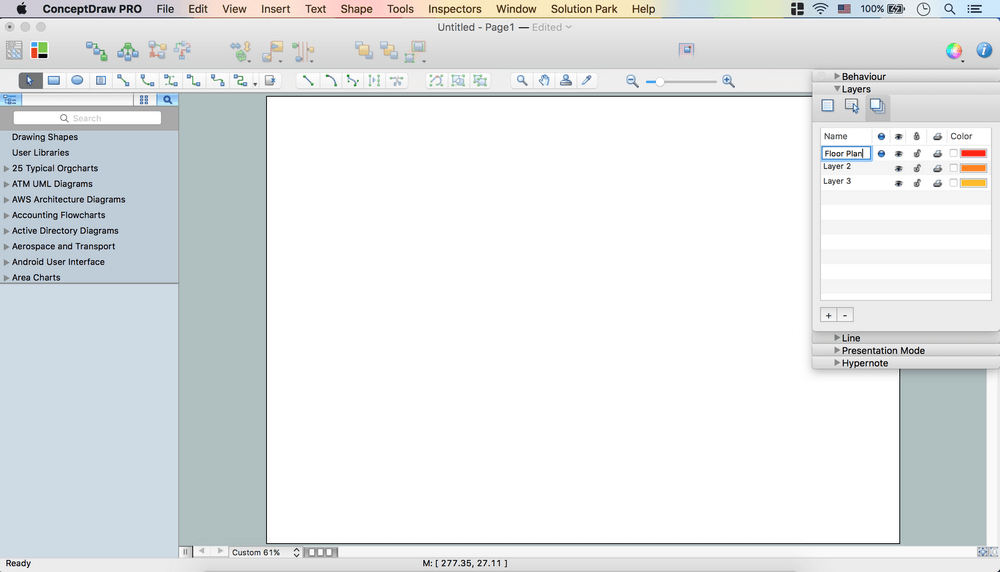Image resolution: width=1000 pixels, height=572 pixels.
Task: Click the orange color swatch of Layer 2
Action: pyautogui.click(x=973, y=168)
